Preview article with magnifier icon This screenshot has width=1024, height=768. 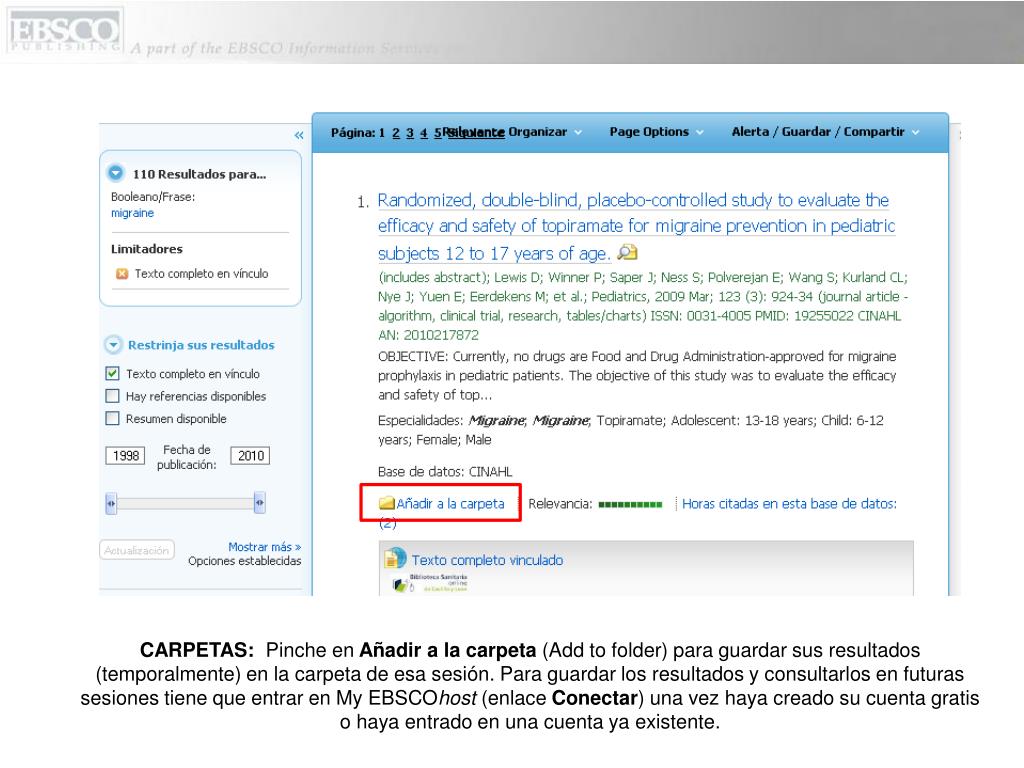(x=628, y=252)
